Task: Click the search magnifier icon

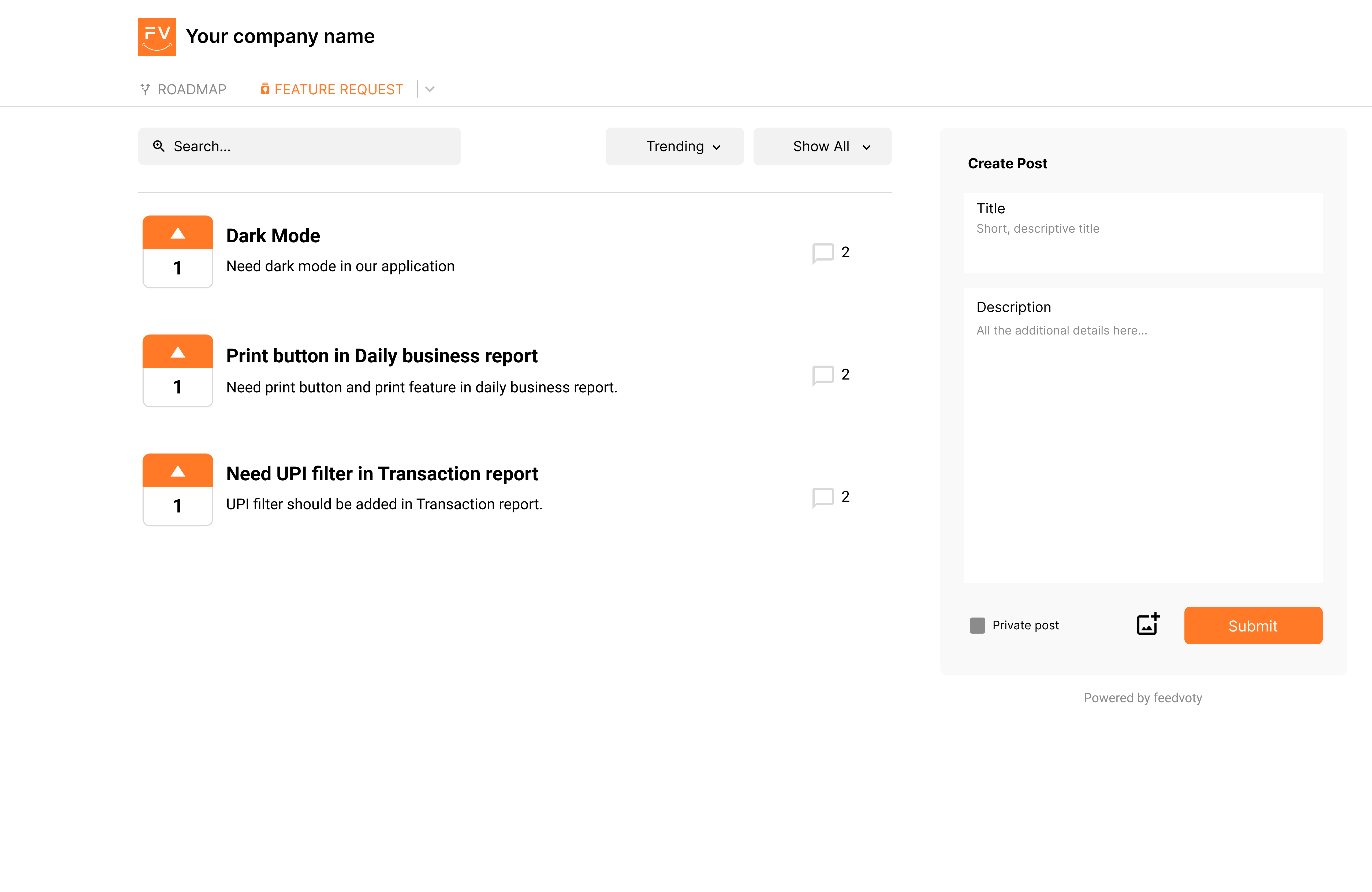Action: [159, 146]
